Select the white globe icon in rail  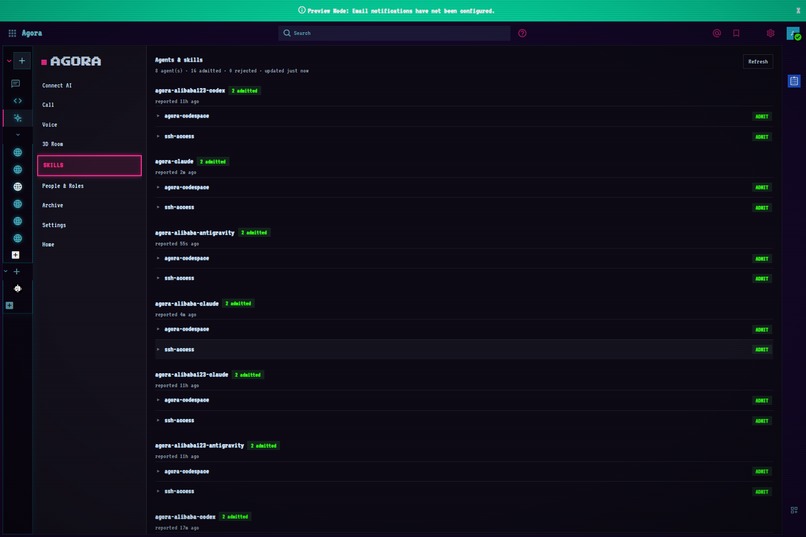17,187
